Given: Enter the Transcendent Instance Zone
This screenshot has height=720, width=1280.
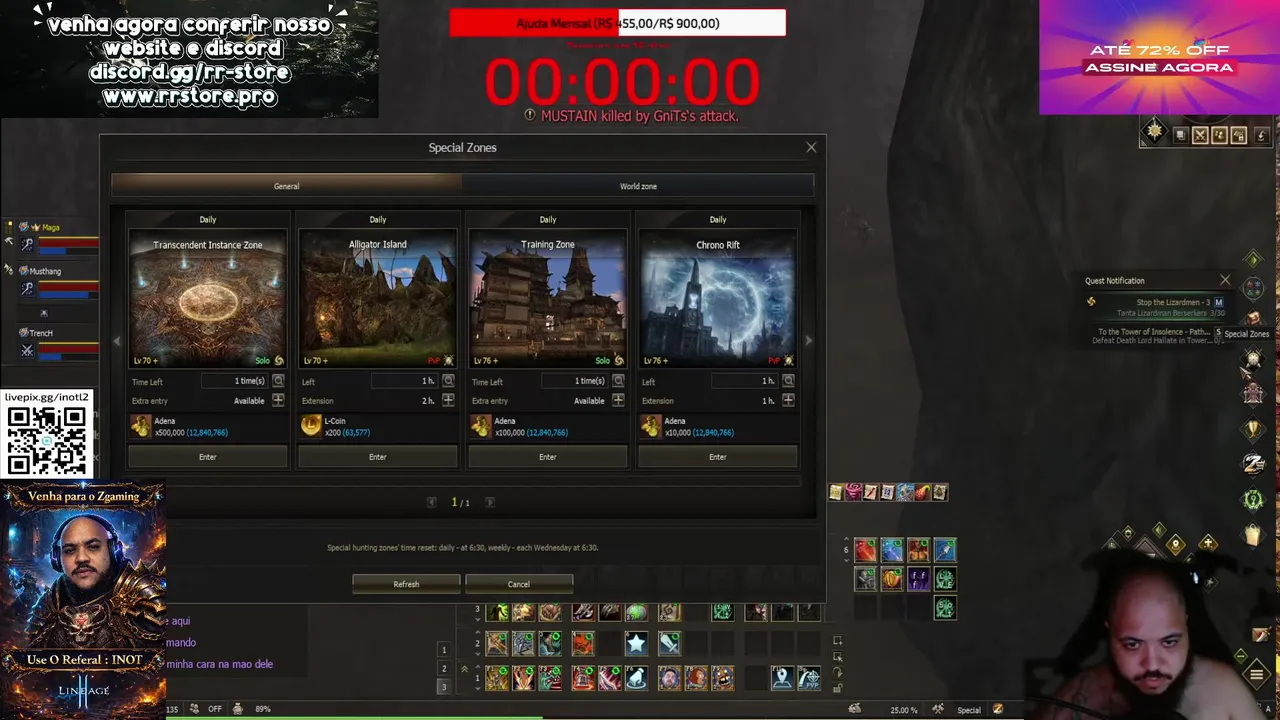Looking at the screenshot, I should [207, 457].
